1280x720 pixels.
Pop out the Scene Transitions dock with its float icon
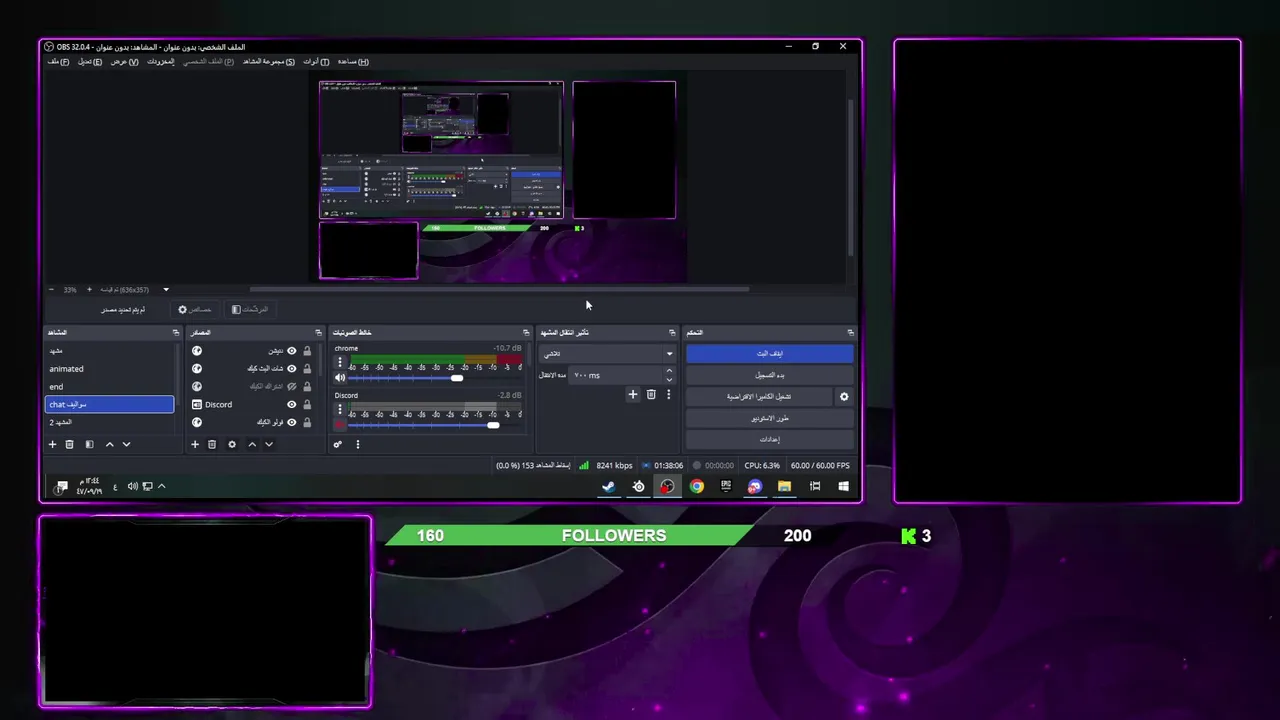click(x=672, y=332)
